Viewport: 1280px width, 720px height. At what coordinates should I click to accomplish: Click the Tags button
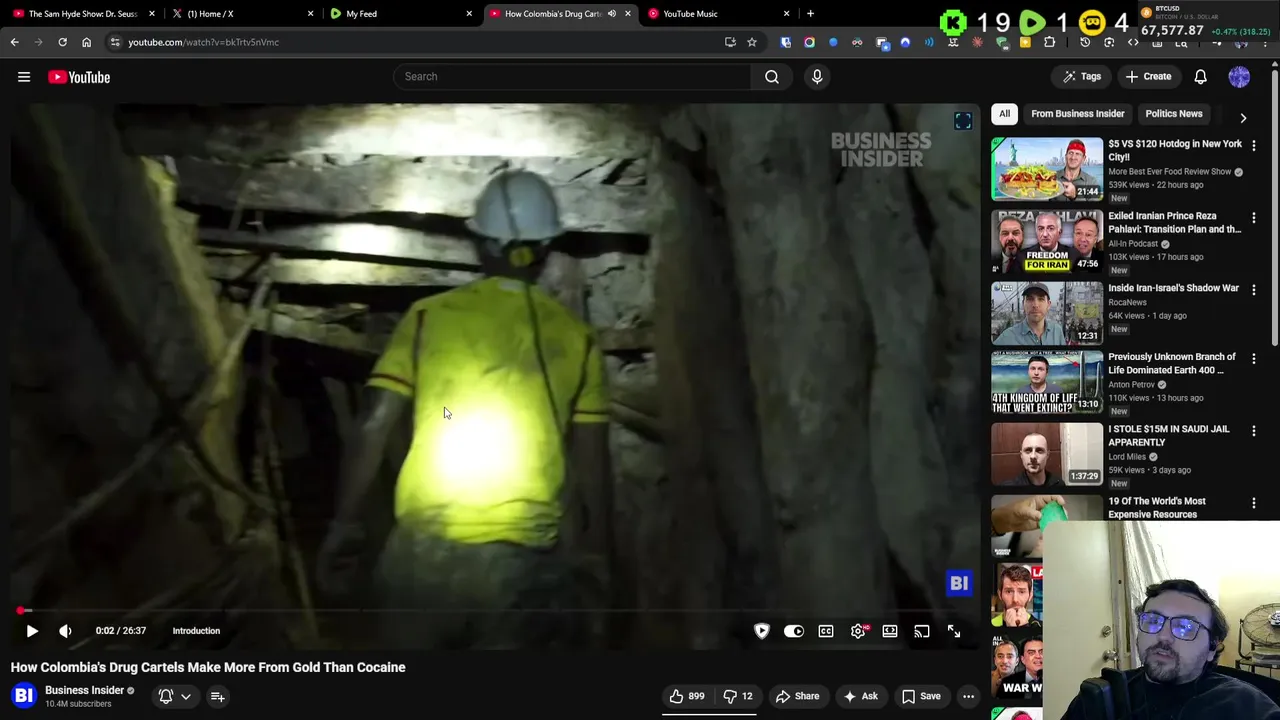click(x=1082, y=76)
